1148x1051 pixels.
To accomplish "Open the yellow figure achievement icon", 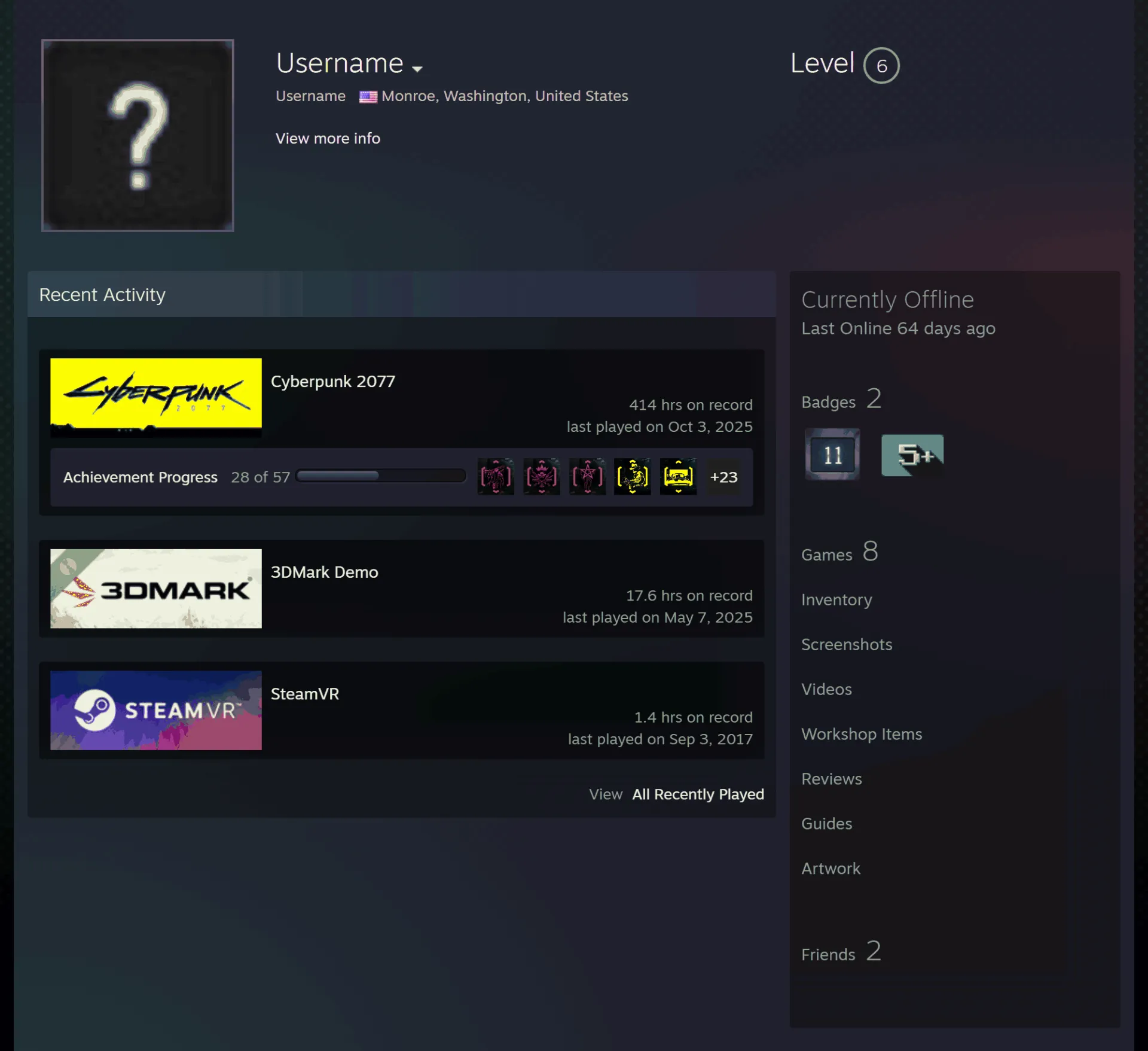I will coord(633,477).
